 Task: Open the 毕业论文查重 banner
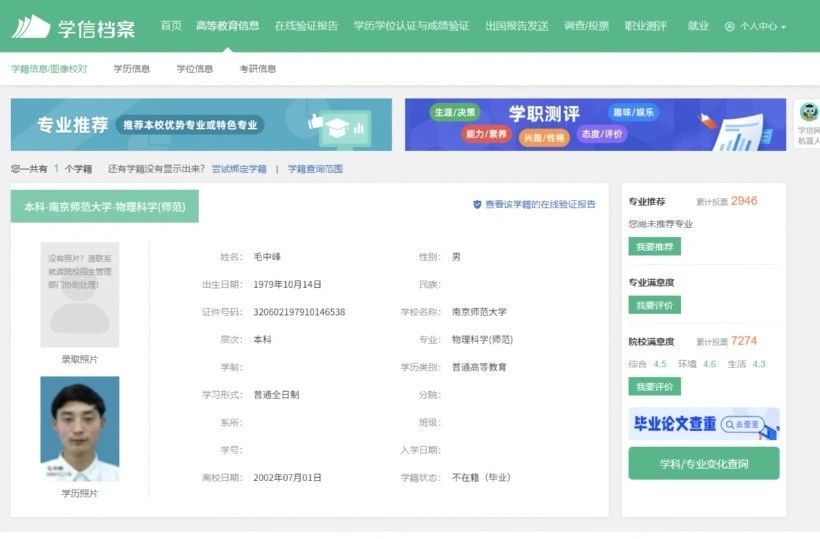click(704, 424)
